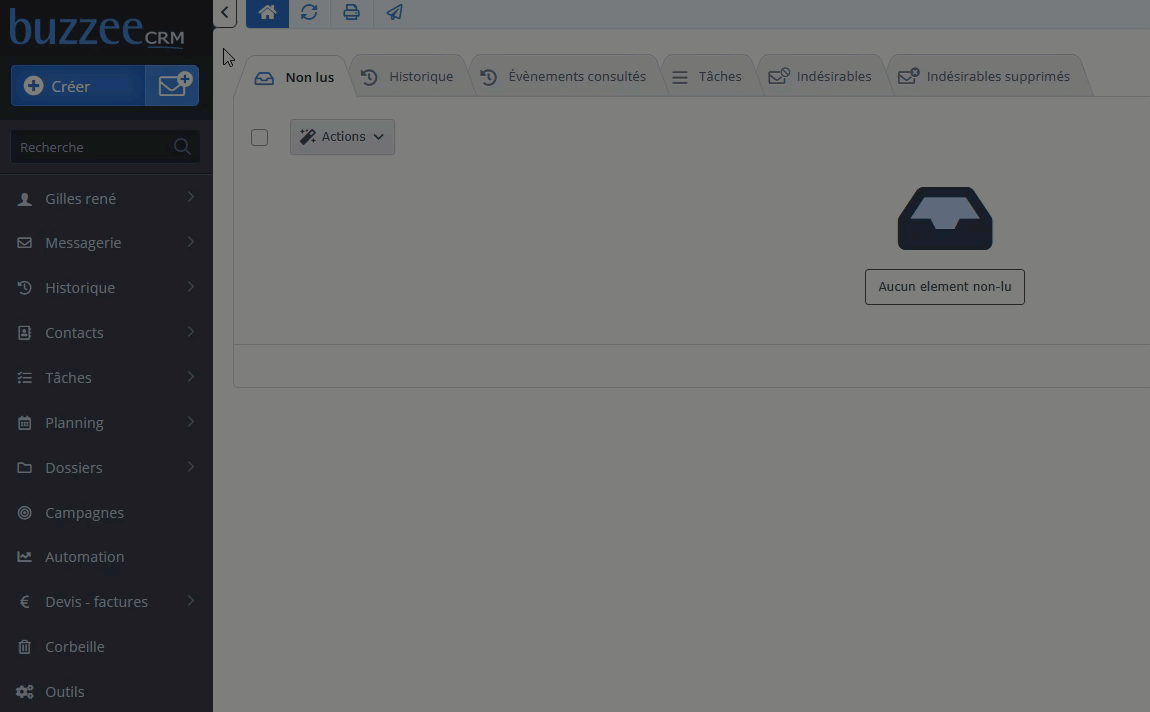The width and height of the screenshot is (1150, 712).
Task: Click the Aucun element non-lu button
Action: [x=944, y=287]
